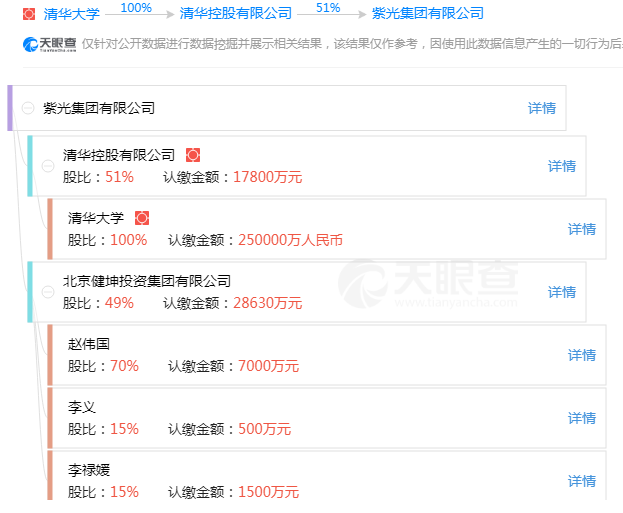View 详情 for 紫光集团有限公司

[542, 108]
